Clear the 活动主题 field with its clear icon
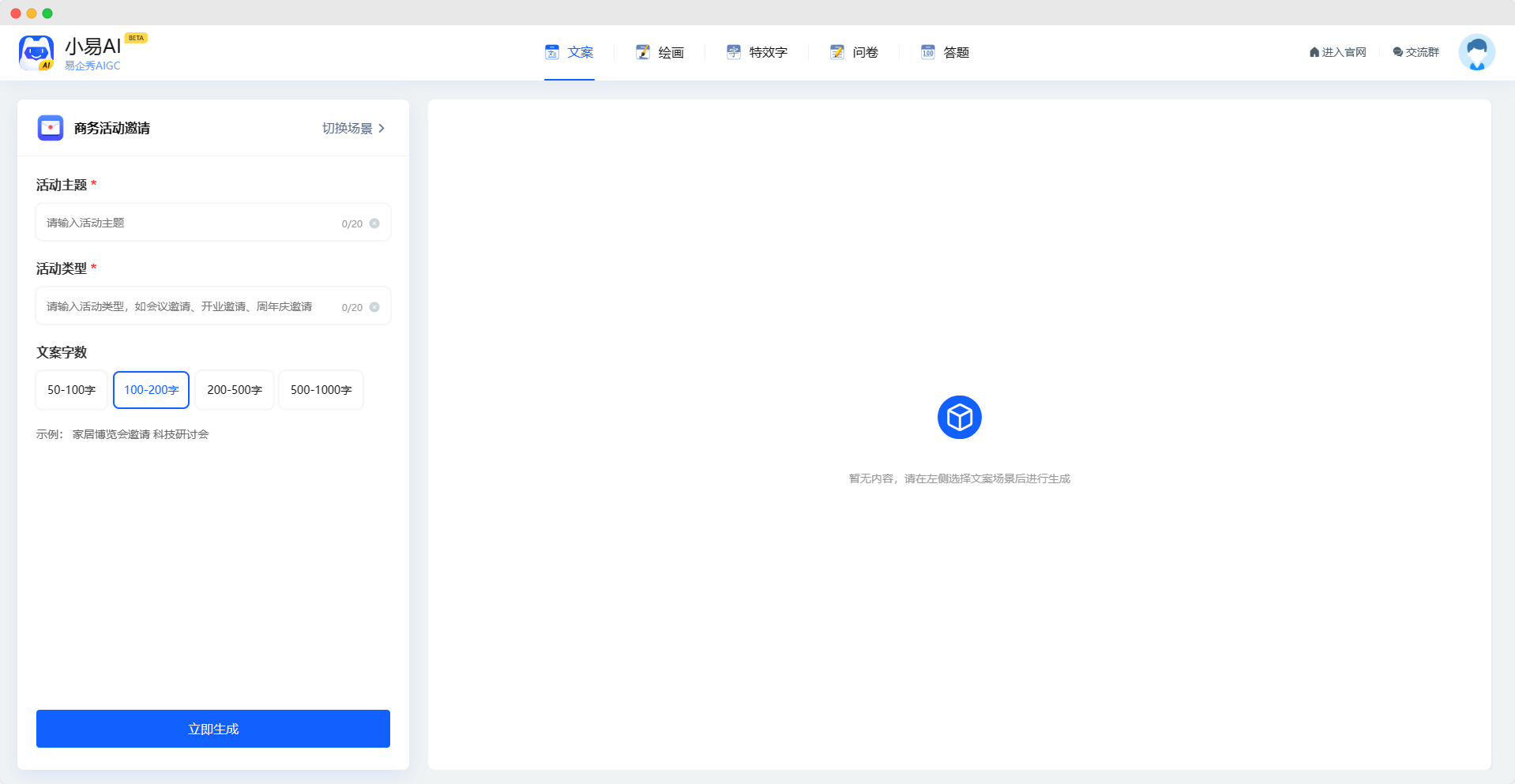This screenshot has height=784, width=1515. coord(374,223)
